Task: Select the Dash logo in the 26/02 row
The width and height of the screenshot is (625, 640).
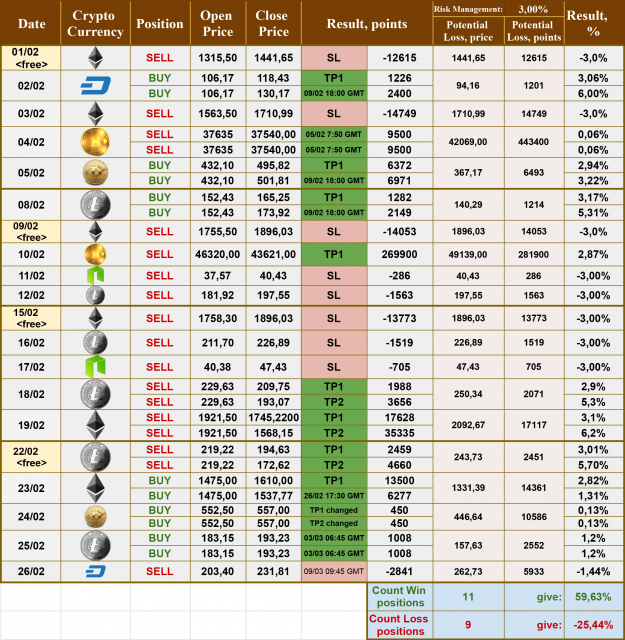Action: 96,571
